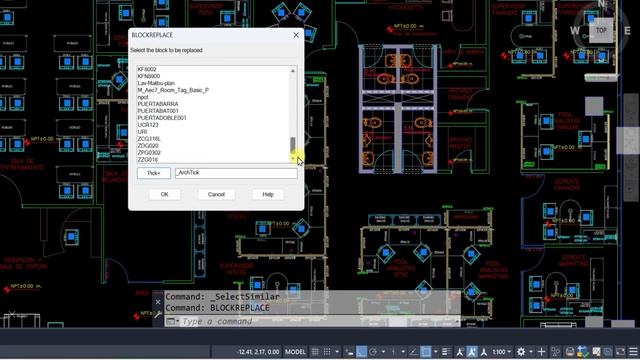Click the Pick< button in BLOCKREPLACE dialog
The width and height of the screenshot is (640, 360).
point(154,173)
